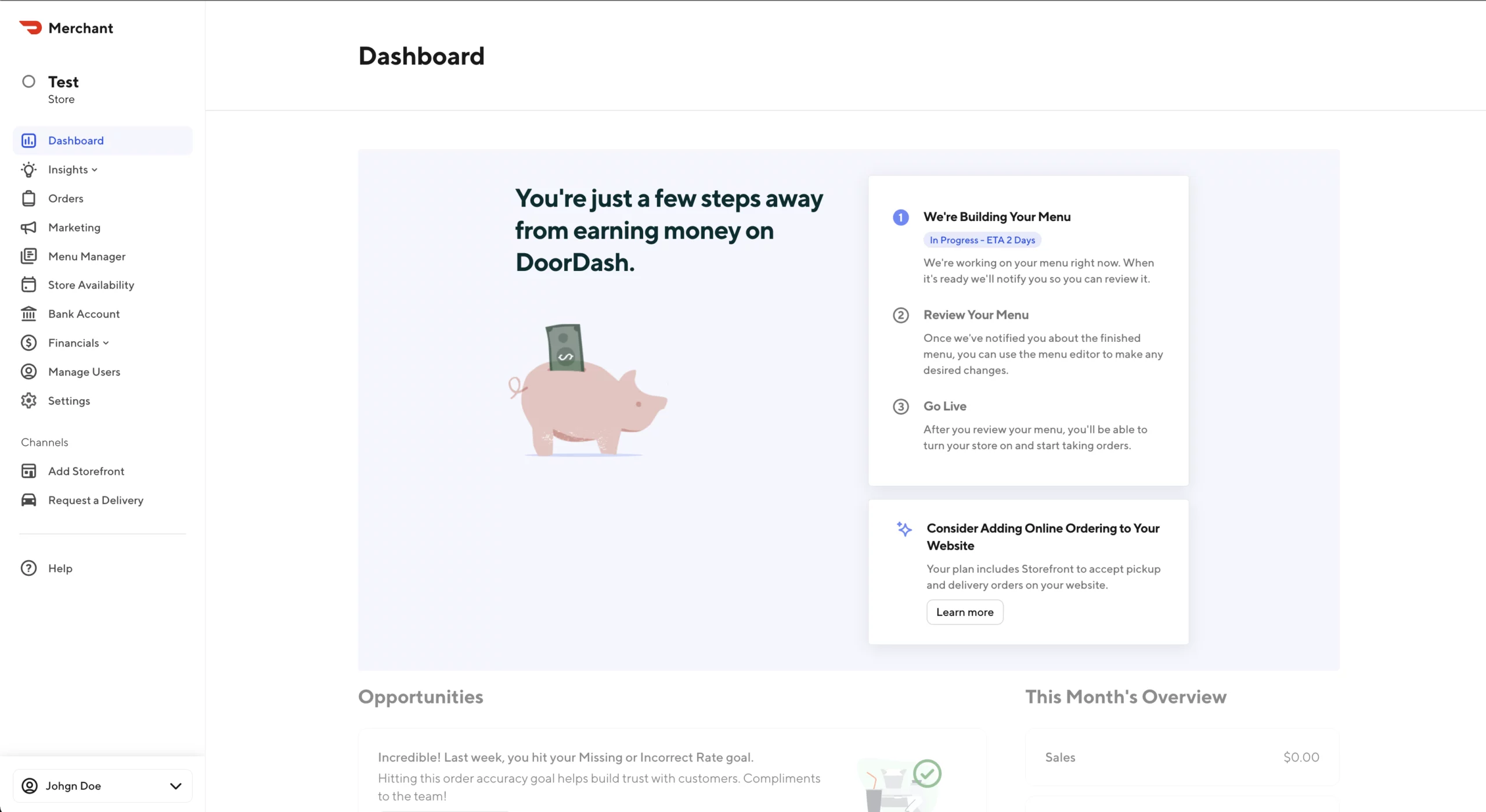Click the step 3 circle indicator

[900, 406]
